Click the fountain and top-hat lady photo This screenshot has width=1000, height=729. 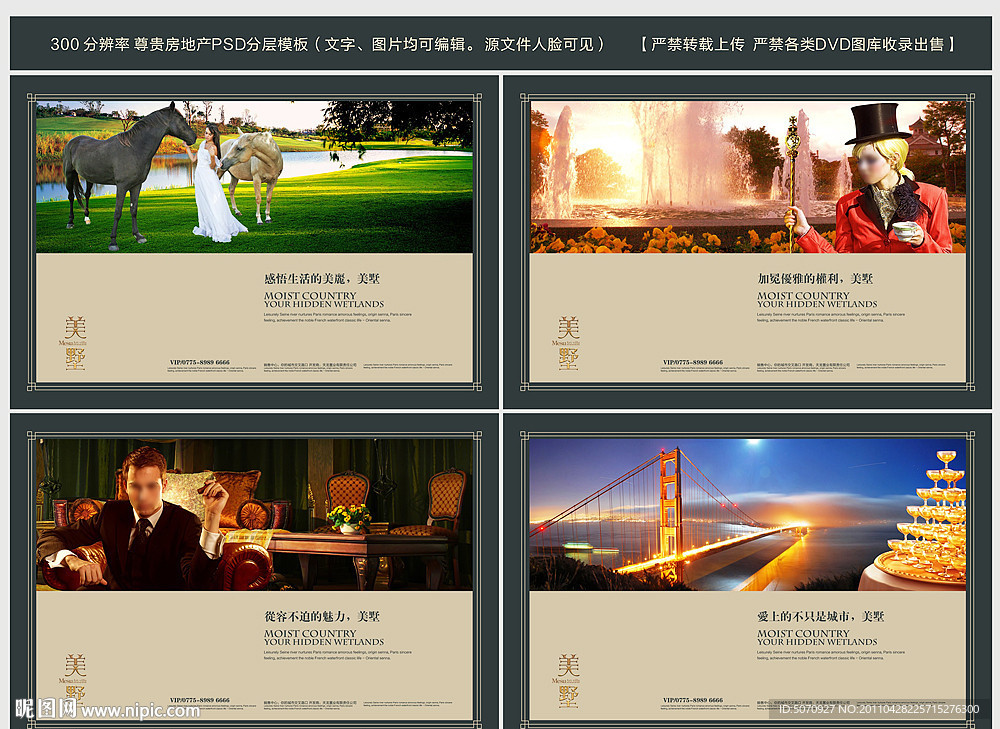coord(747,177)
